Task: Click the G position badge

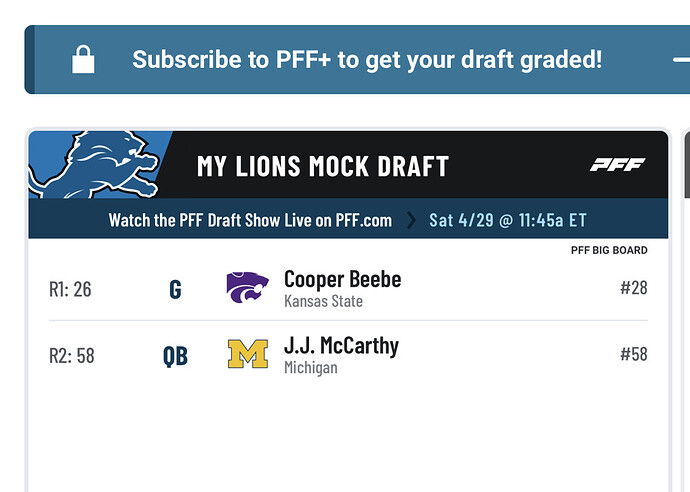Action: pos(175,290)
